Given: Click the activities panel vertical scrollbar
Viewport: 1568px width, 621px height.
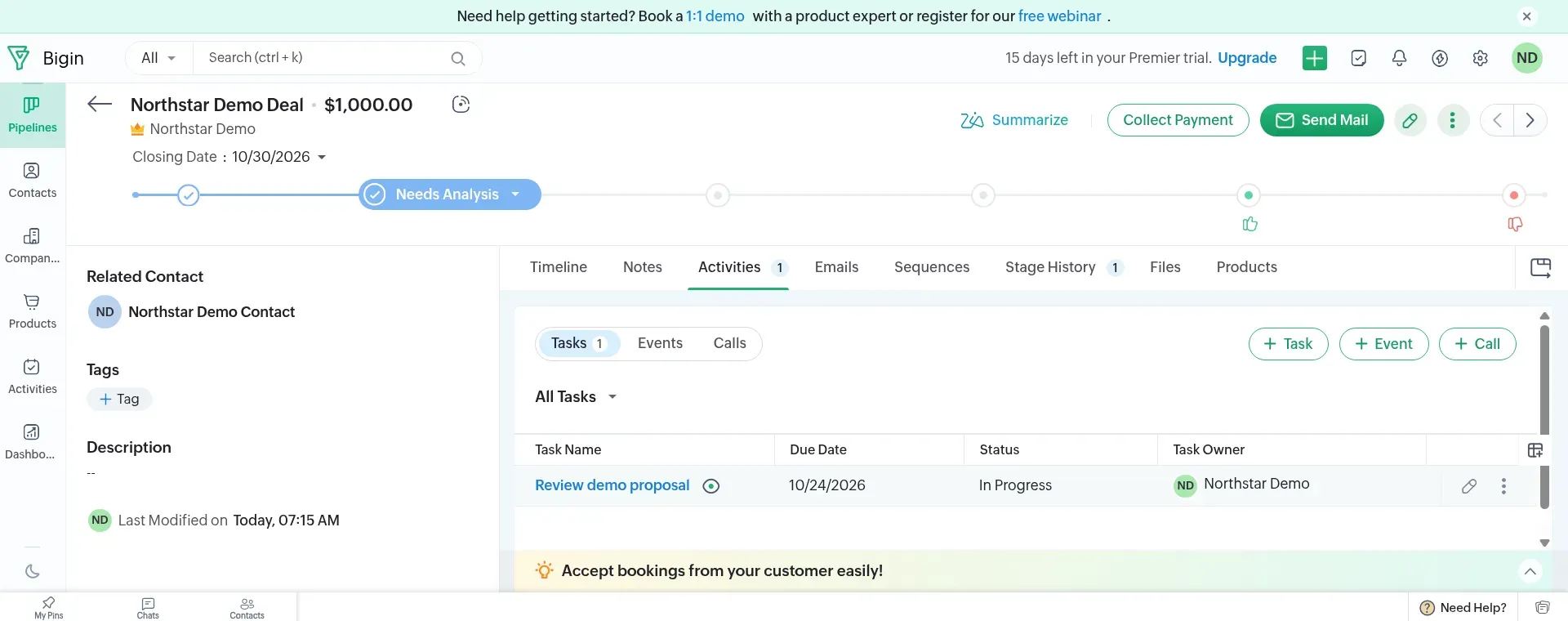Looking at the screenshot, I should coord(1544,417).
